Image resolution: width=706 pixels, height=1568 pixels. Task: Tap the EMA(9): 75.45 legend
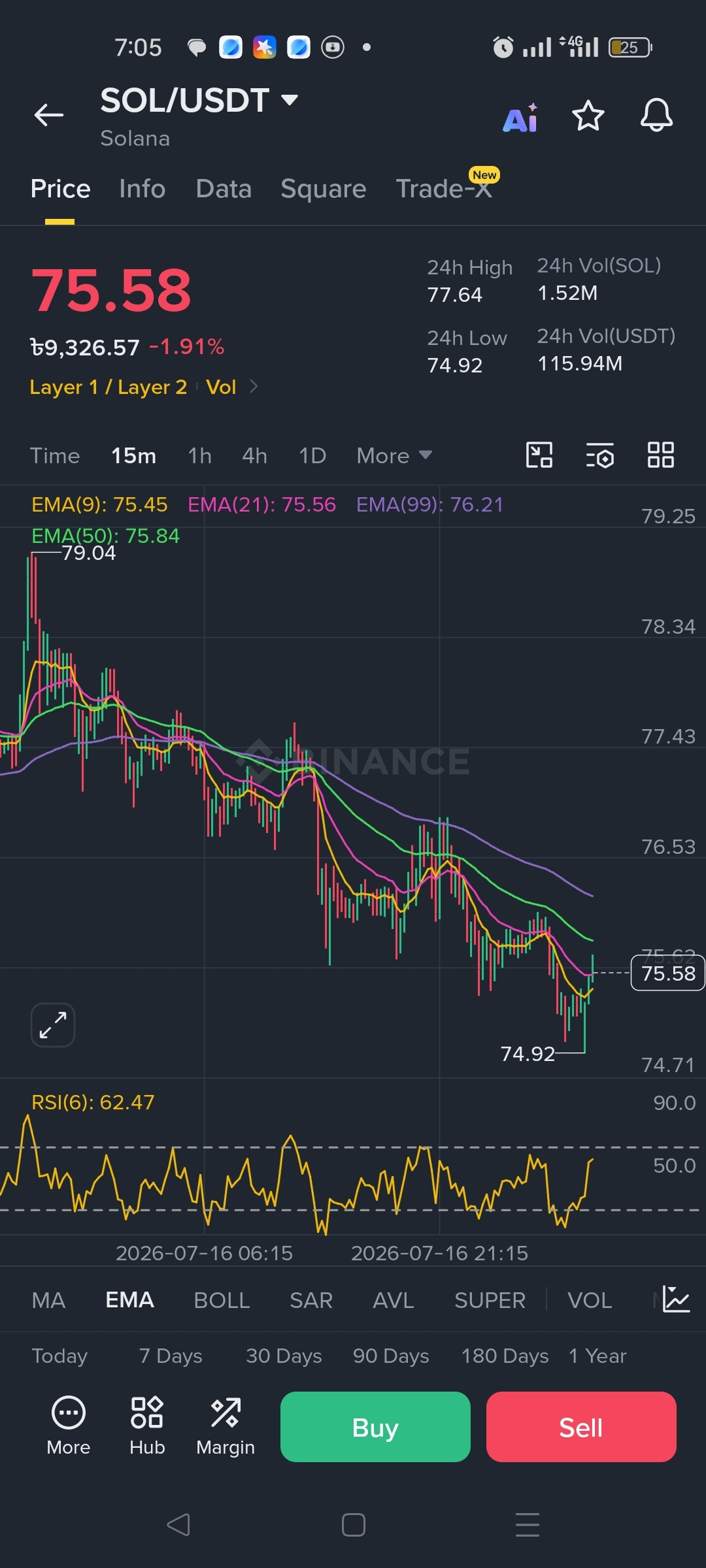[x=99, y=504]
